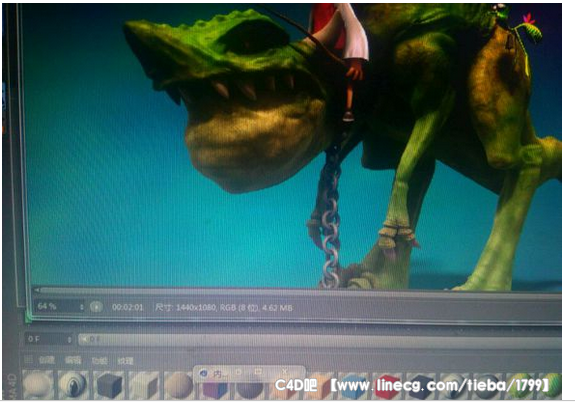Maximize the small 内 floating window
The width and height of the screenshot is (575, 402).
(259, 372)
